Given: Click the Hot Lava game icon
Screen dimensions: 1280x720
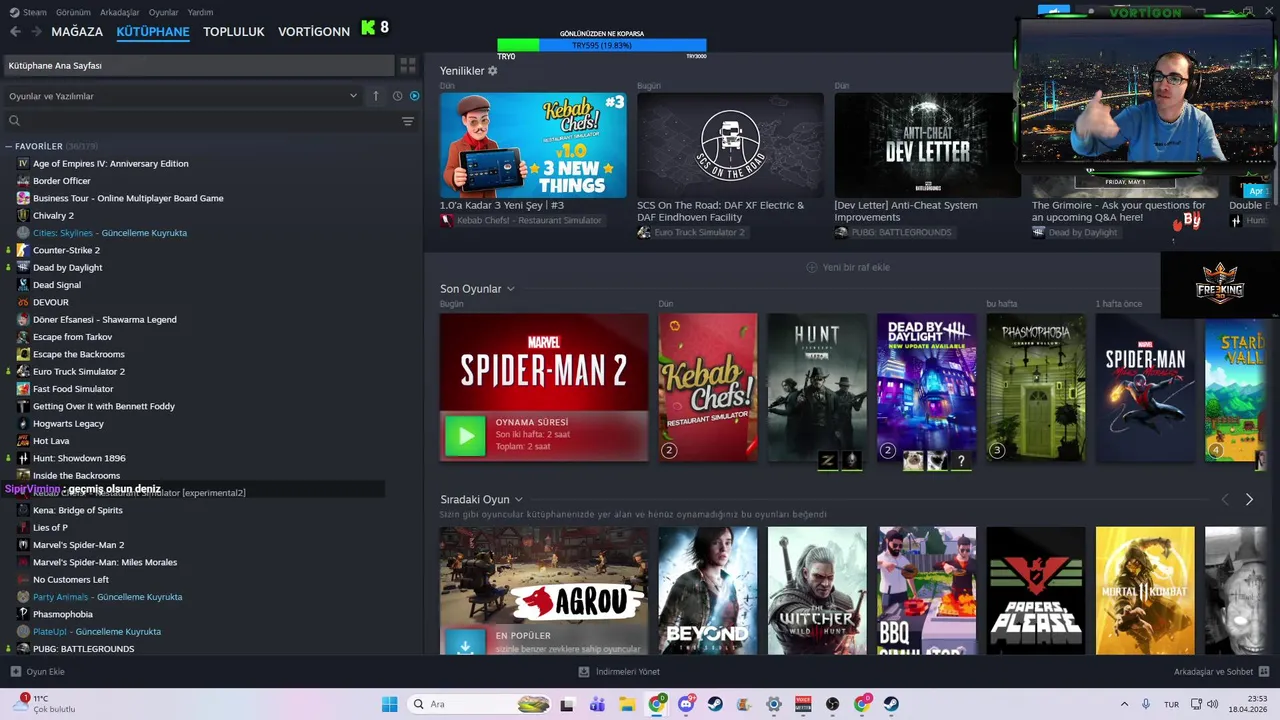Looking at the screenshot, I should click(23, 441).
